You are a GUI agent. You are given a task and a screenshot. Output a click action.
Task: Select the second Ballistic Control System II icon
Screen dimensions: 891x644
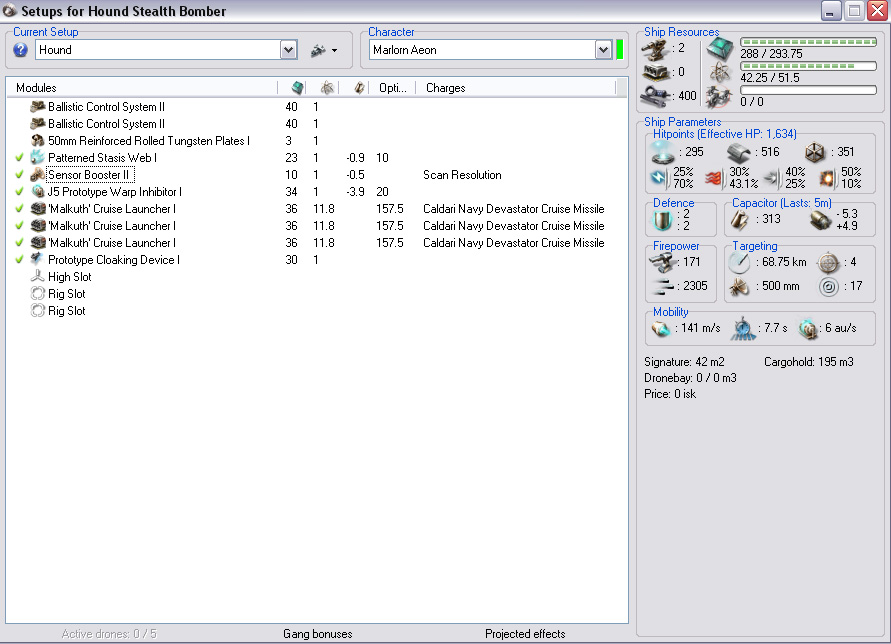[x=38, y=123]
